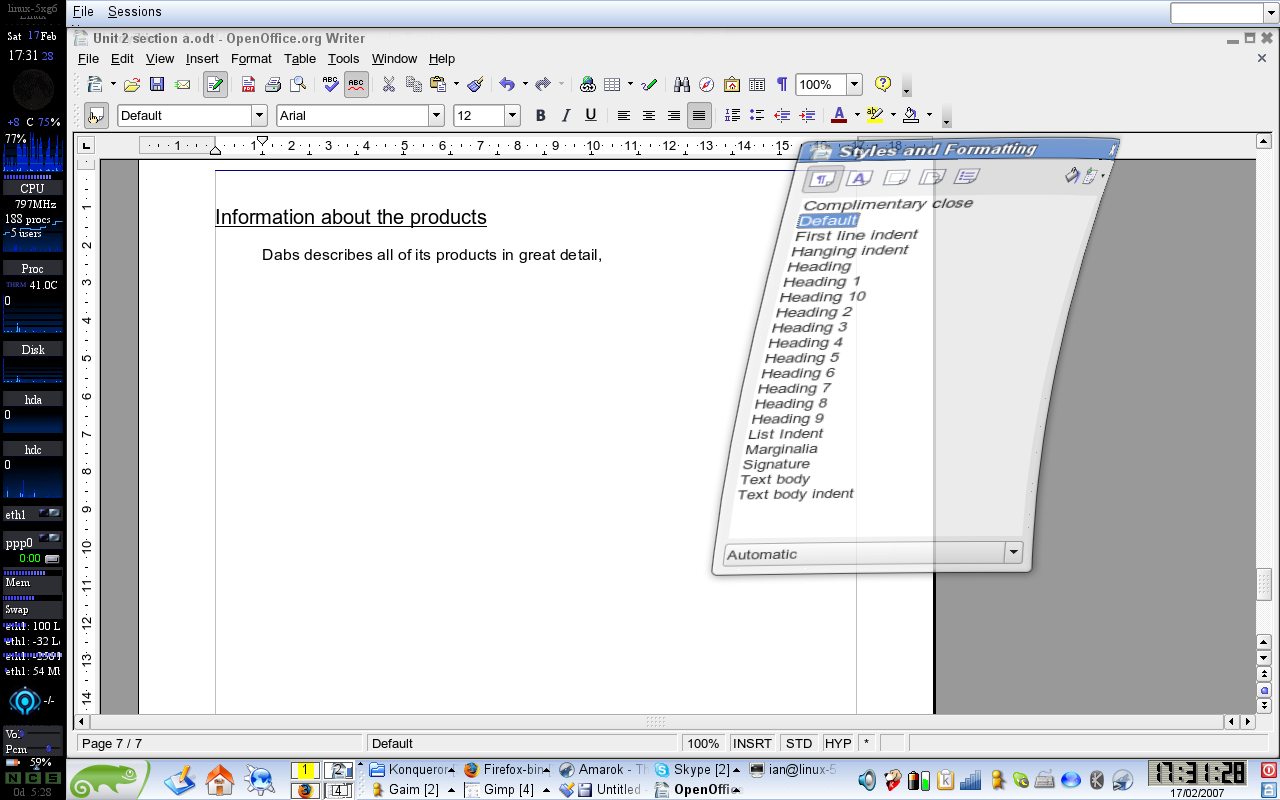Open Gallery icon
Image resolution: width=1280 pixels, height=800 pixels.
(732, 85)
